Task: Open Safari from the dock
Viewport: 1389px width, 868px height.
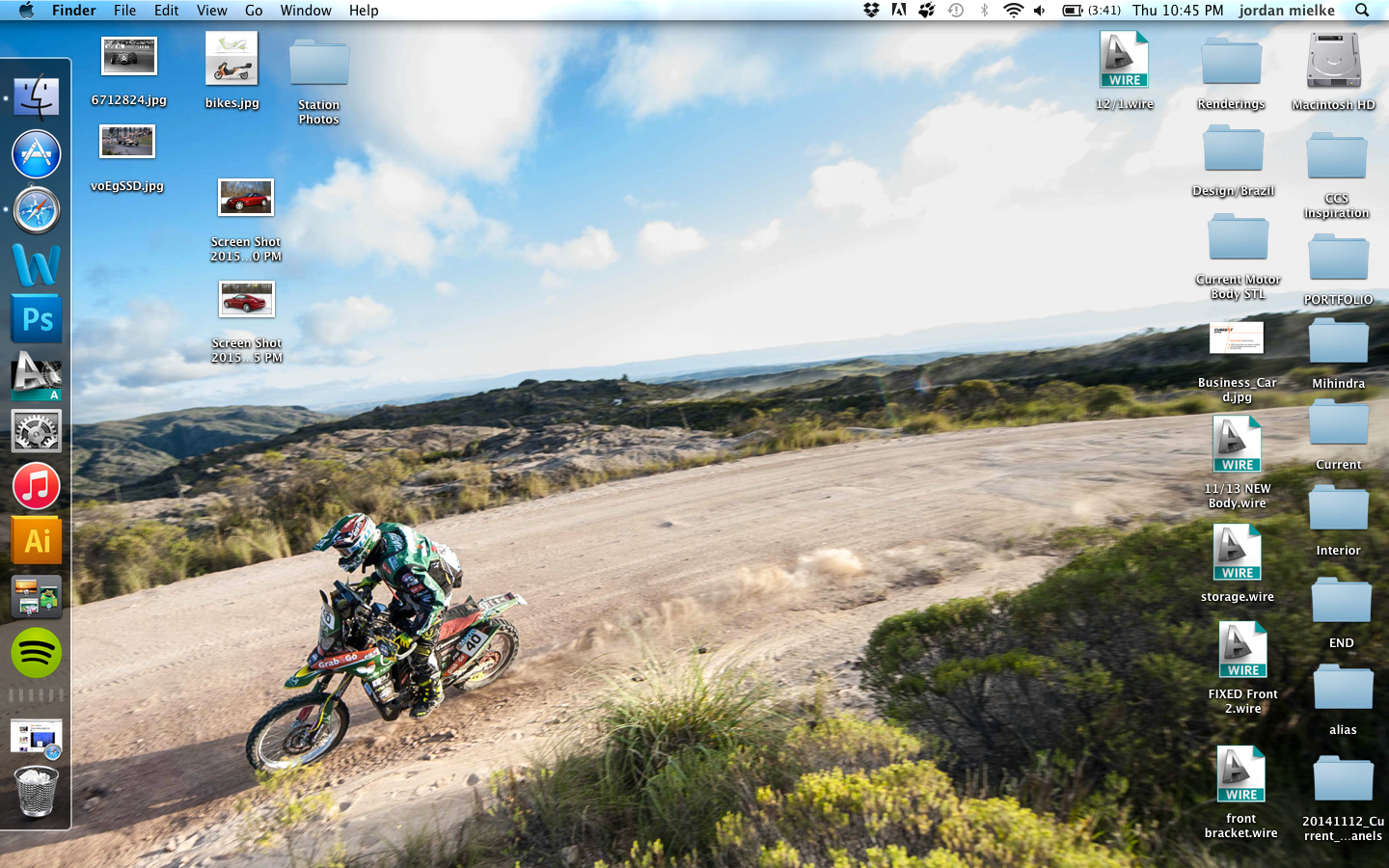Action: point(37,210)
